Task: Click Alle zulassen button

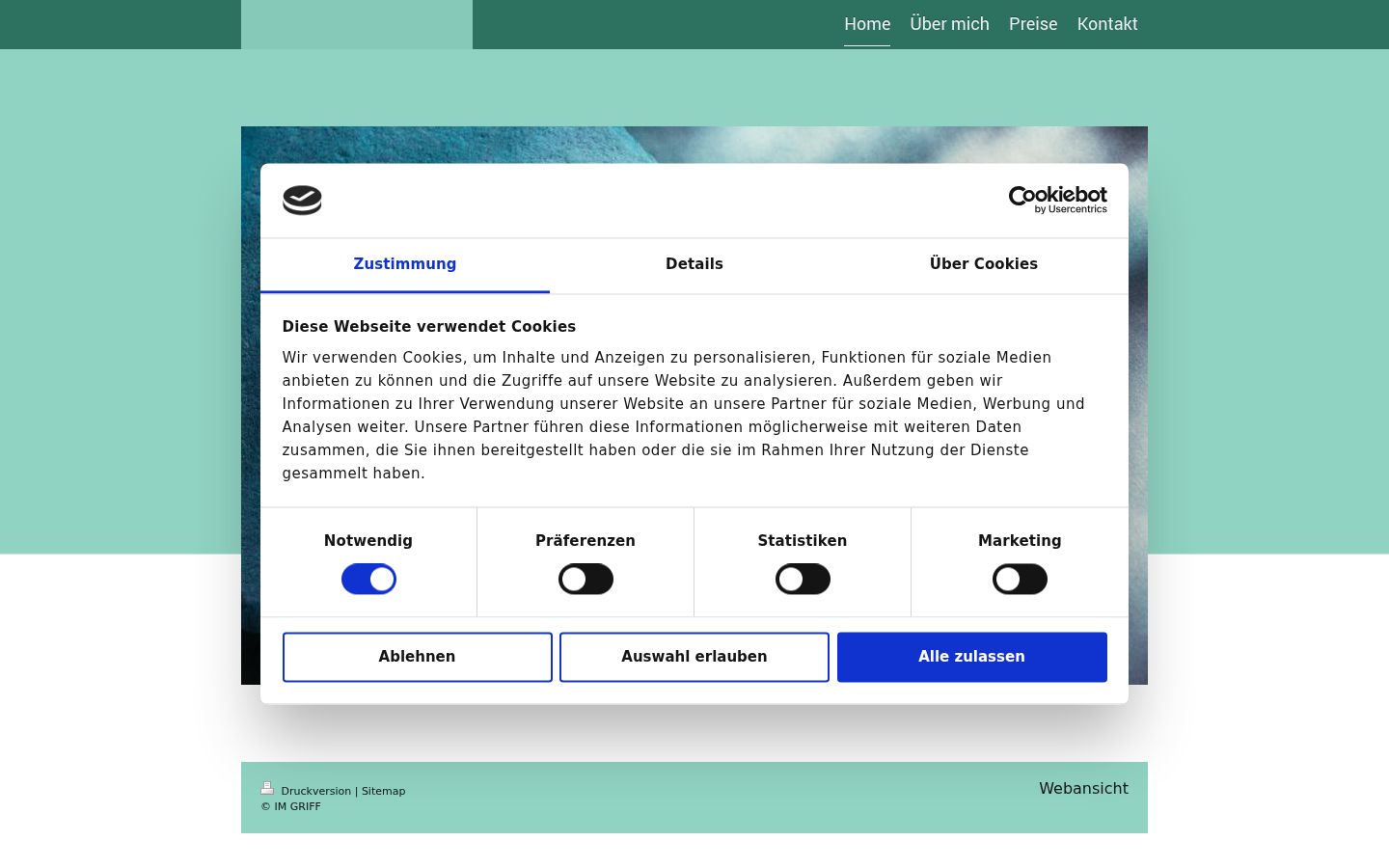Action: click(971, 657)
